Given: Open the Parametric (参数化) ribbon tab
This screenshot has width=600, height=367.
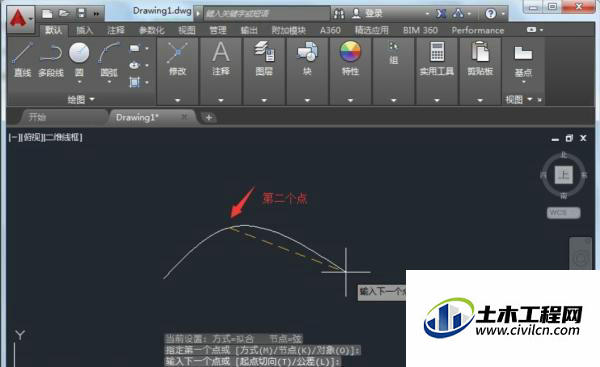Looking at the screenshot, I should (152, 30).
